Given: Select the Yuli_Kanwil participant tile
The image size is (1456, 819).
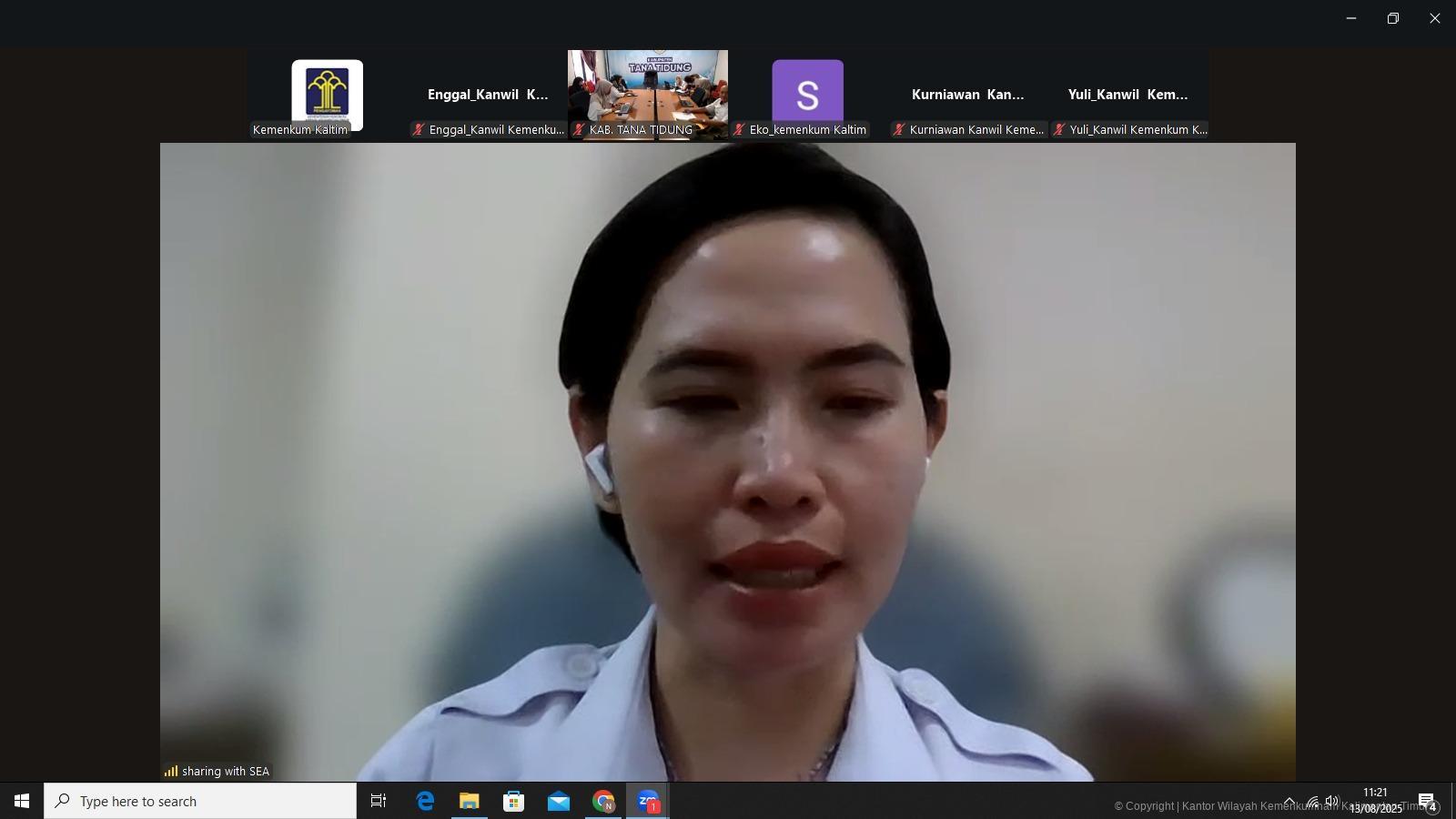Looking at the screenshot, I should click(1128, 95).
